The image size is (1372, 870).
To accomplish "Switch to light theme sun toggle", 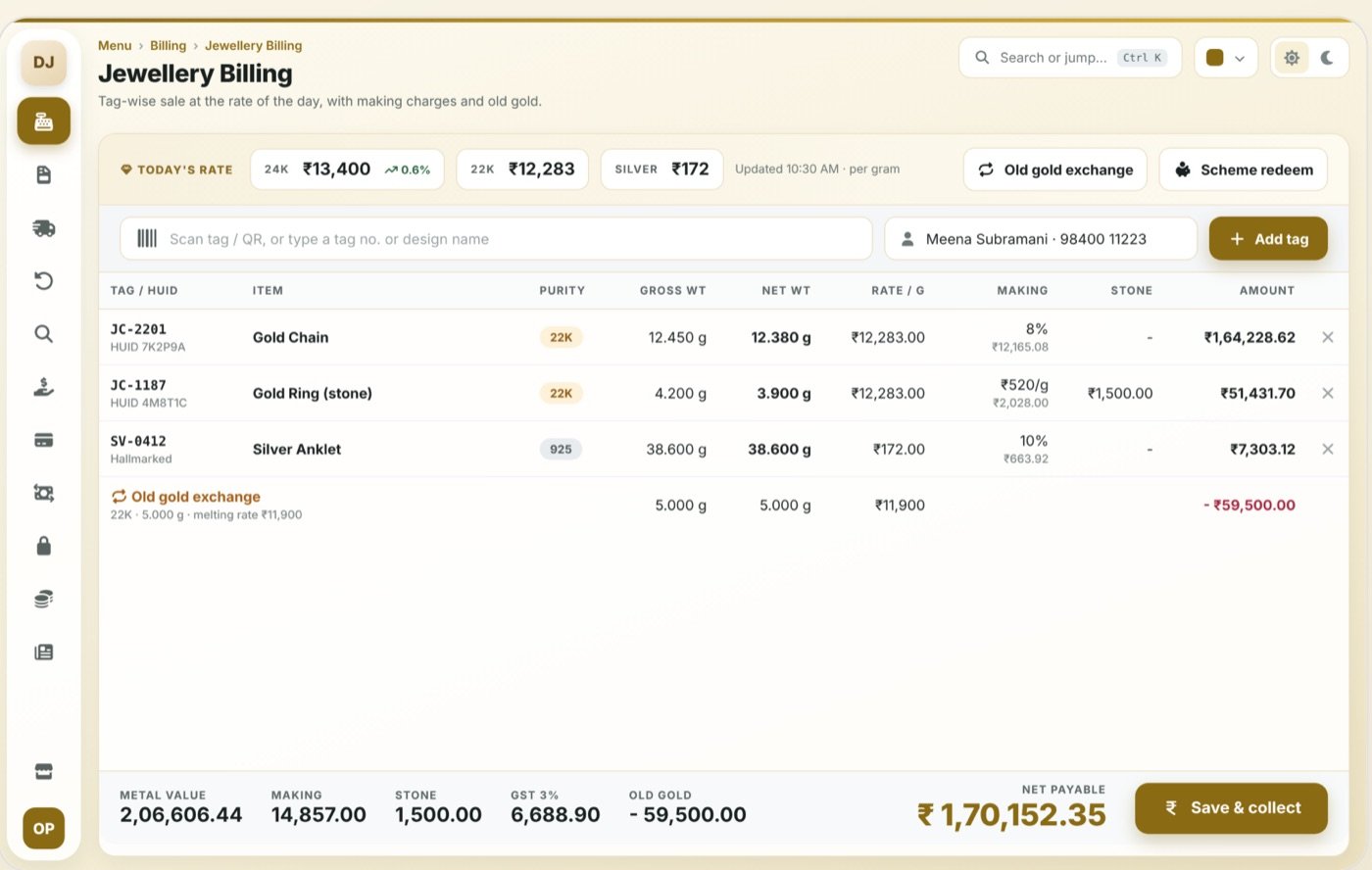I will (1292, 58).
